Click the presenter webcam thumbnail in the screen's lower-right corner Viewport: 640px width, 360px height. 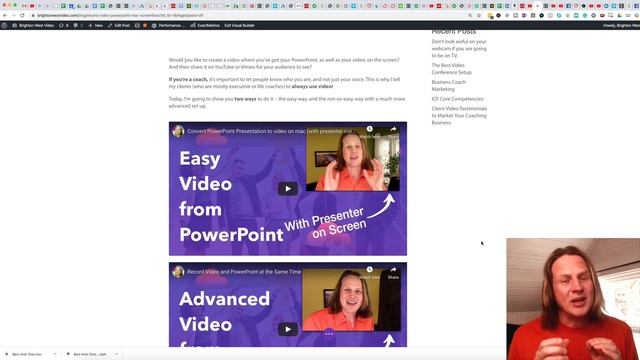pos(573,299)
